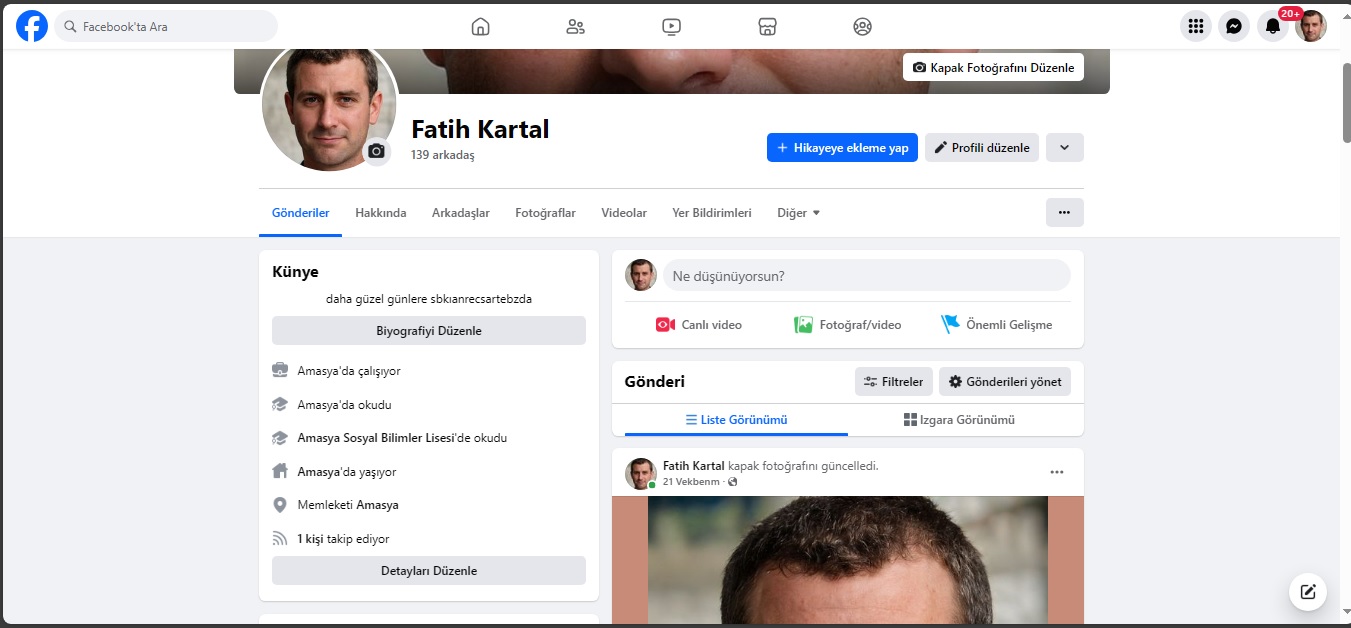
Task: Click Fatih Kartal name in the post header
Action: coord(694,466)
